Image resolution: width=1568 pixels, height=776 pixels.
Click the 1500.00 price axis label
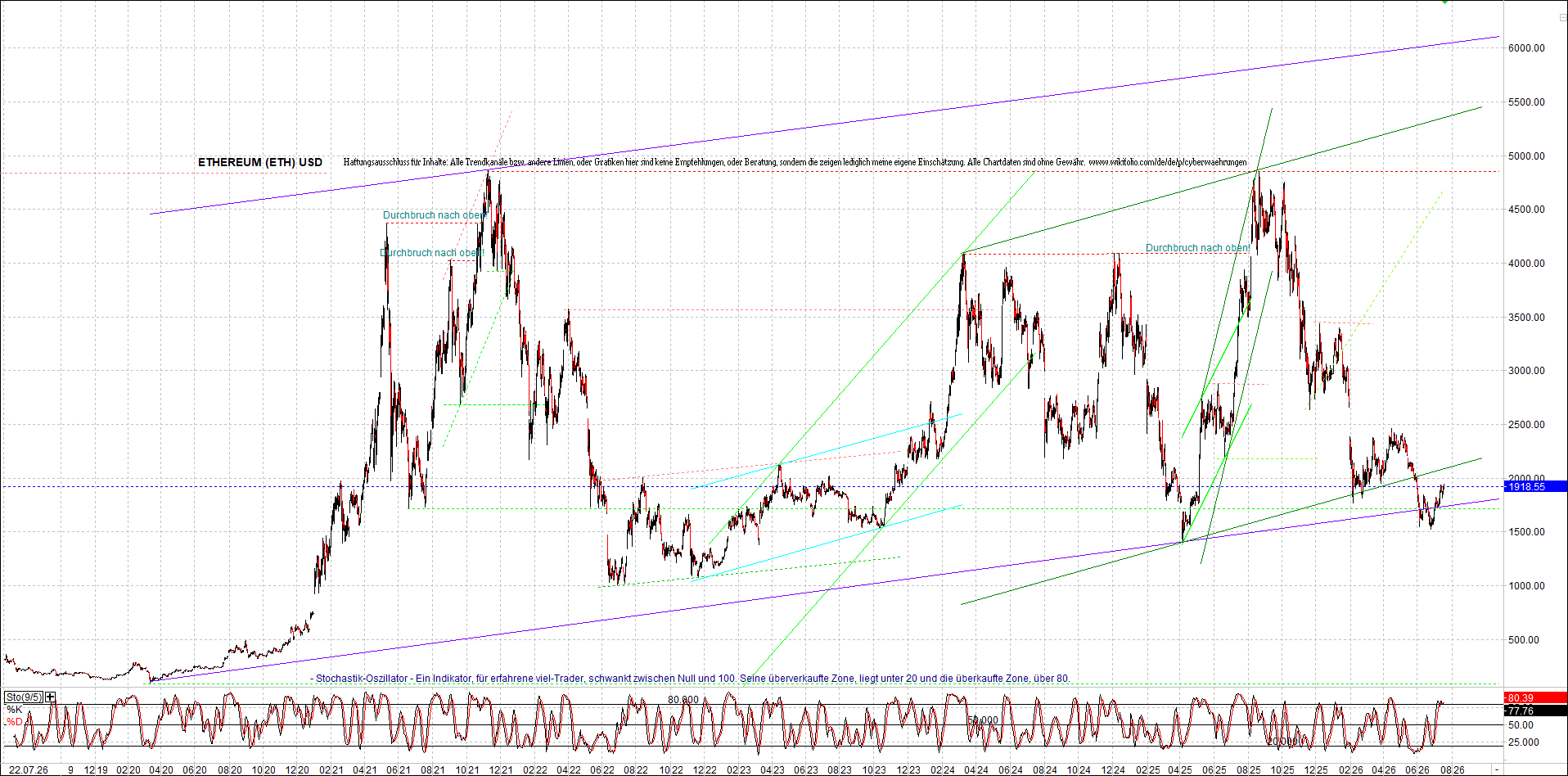click(1526, 532)
